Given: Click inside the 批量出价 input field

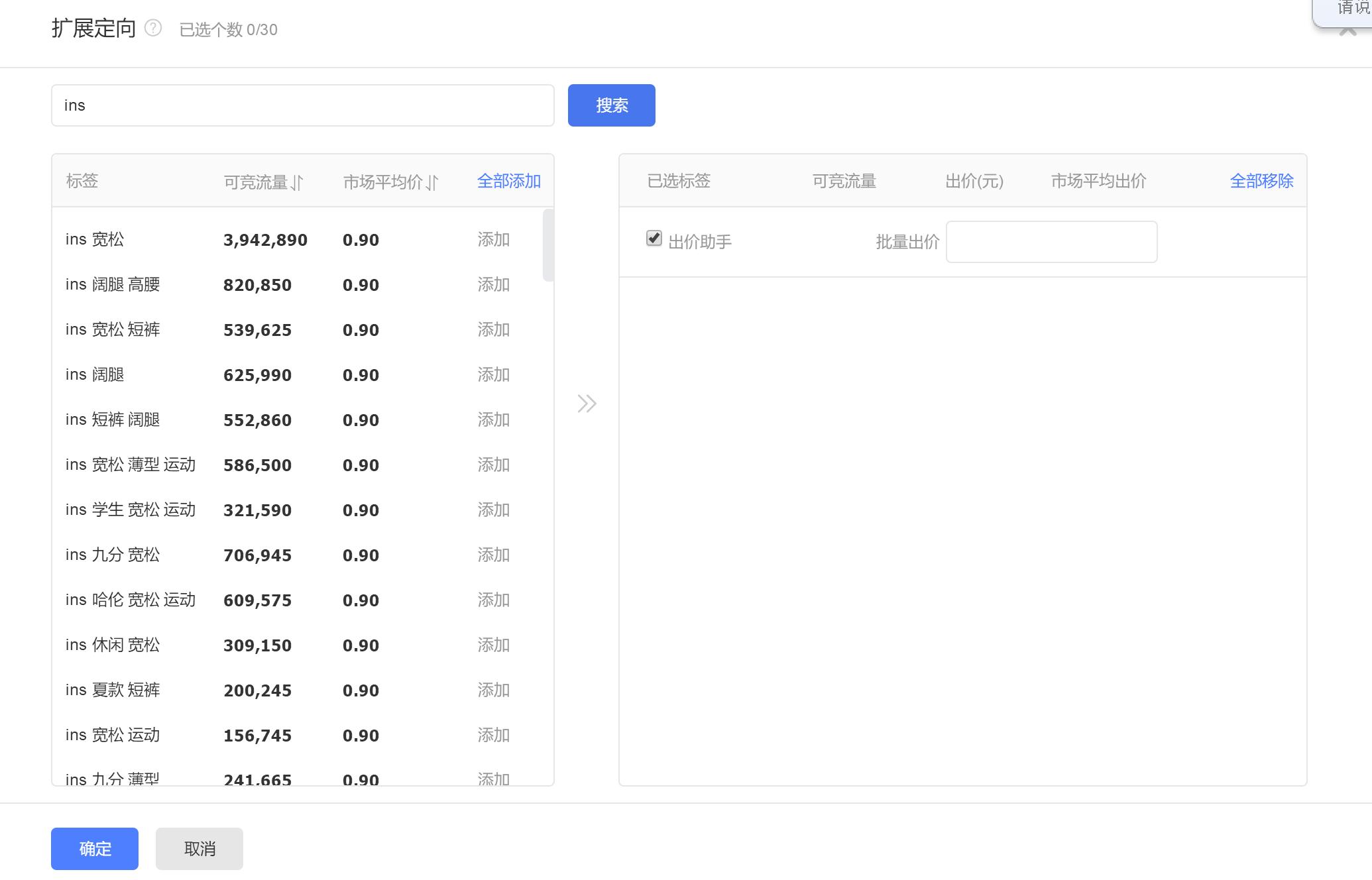Looking at the screenshot, I should pos(1051,242).
